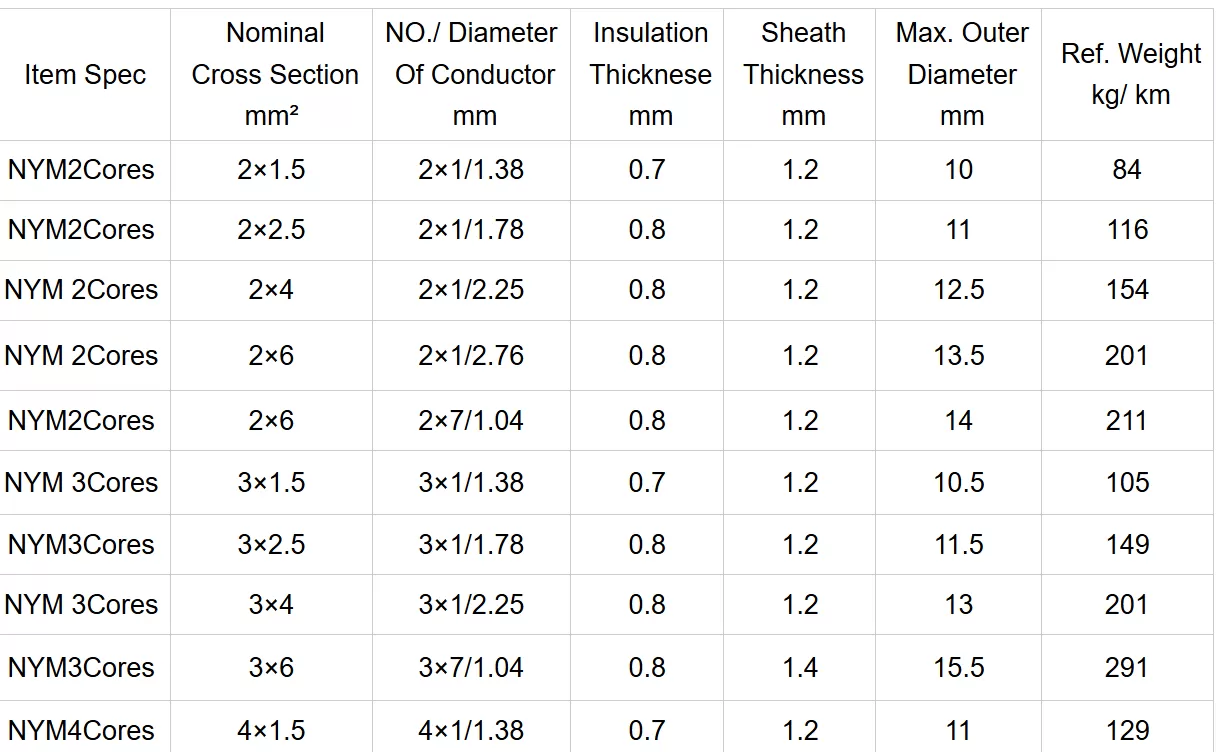Select the 2×7/1.04 conductor cell
This screenshot has height=752, width=1221.
(x=471, y=421)
